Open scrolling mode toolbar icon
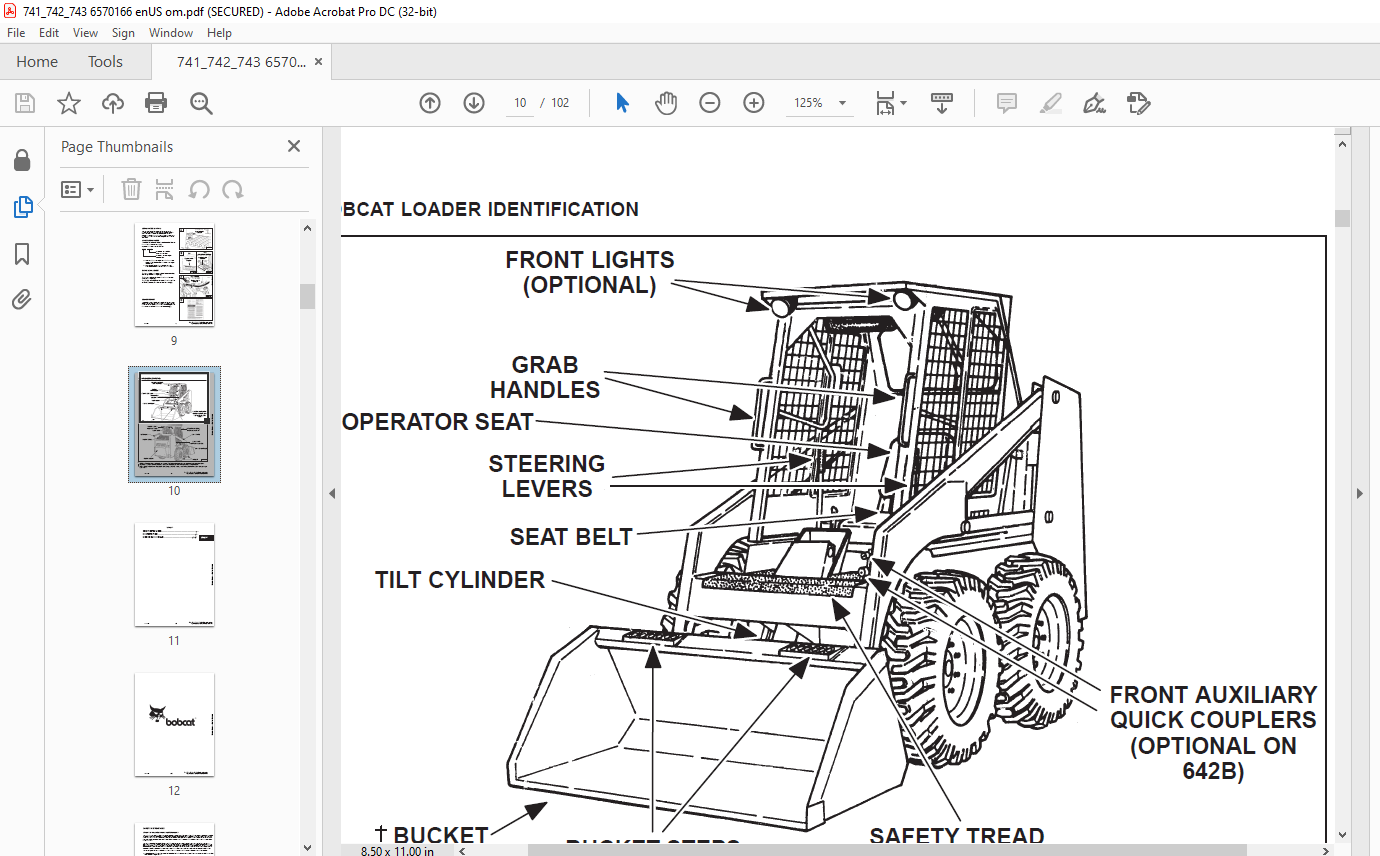Image resolution: width=1380 pixels, height=856 pixels. point(941,103)
